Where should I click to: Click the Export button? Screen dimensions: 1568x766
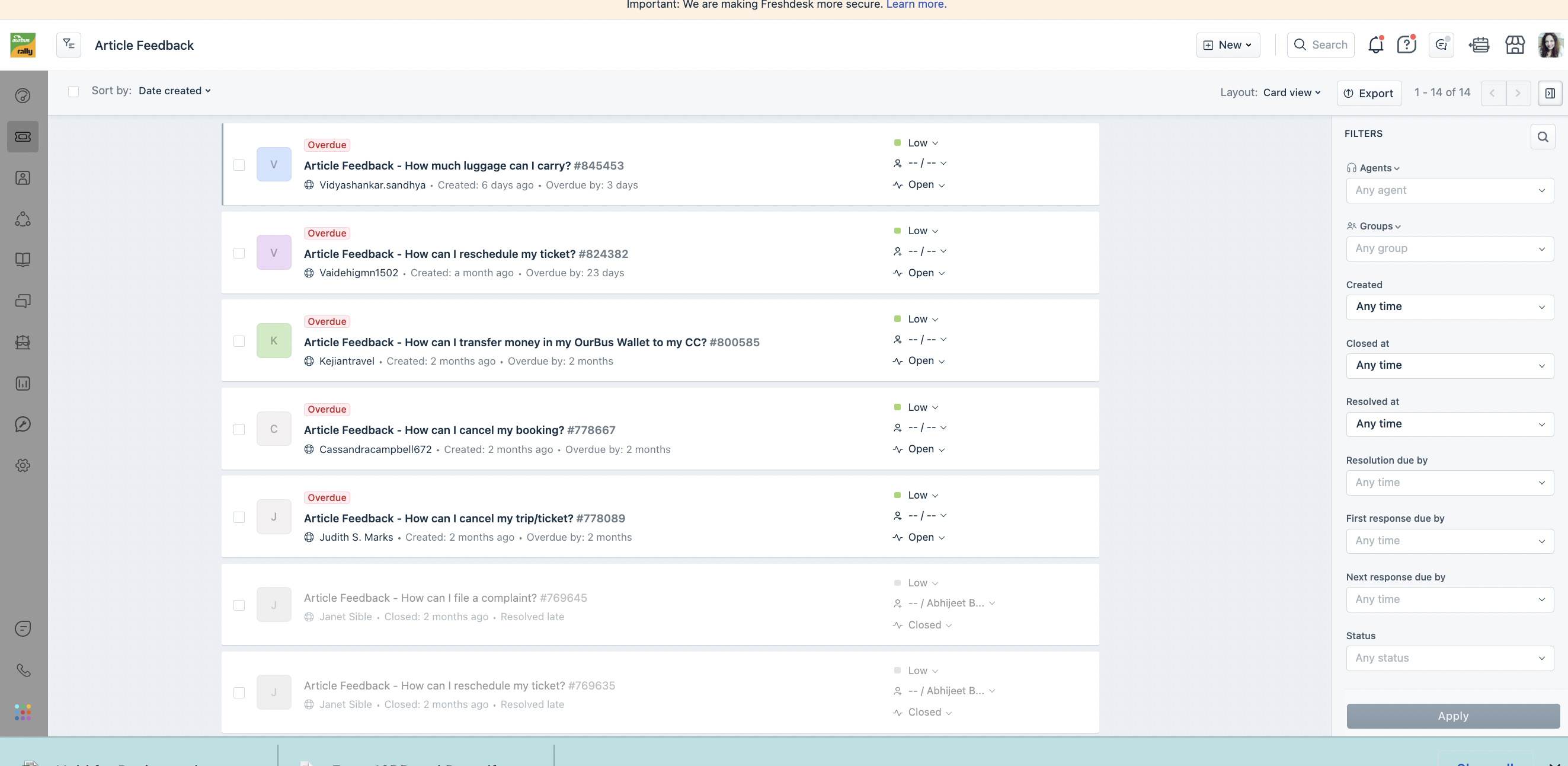tap(1369, 93)
